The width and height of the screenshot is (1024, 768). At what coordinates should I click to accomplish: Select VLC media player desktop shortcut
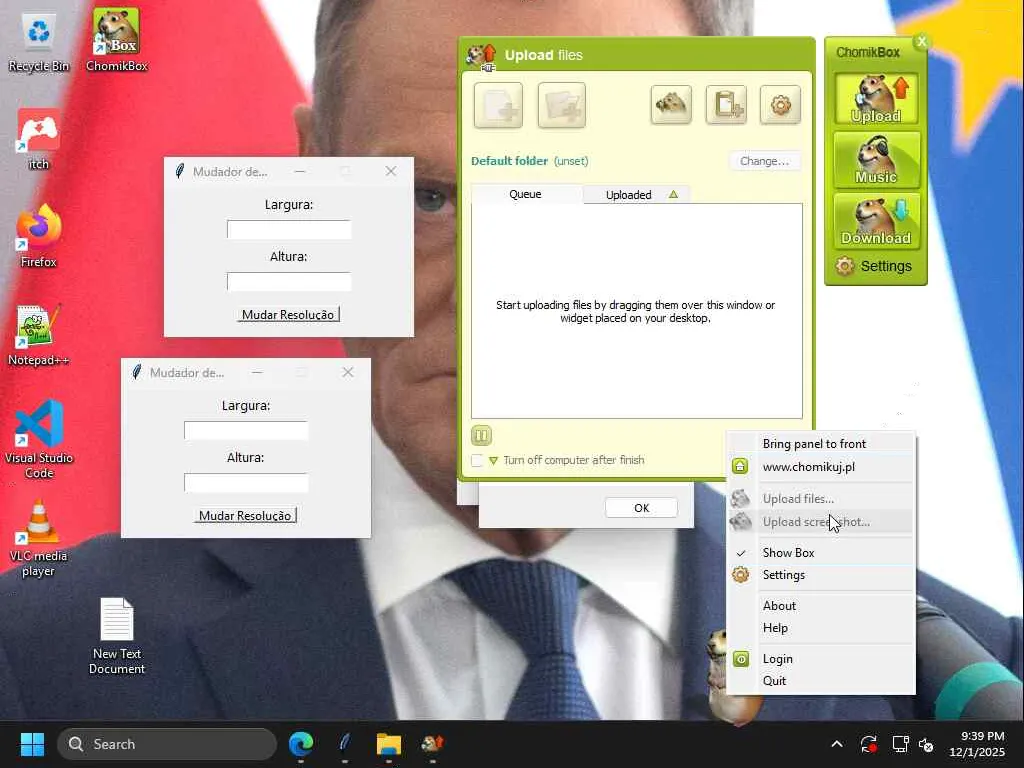pos(39,538)
